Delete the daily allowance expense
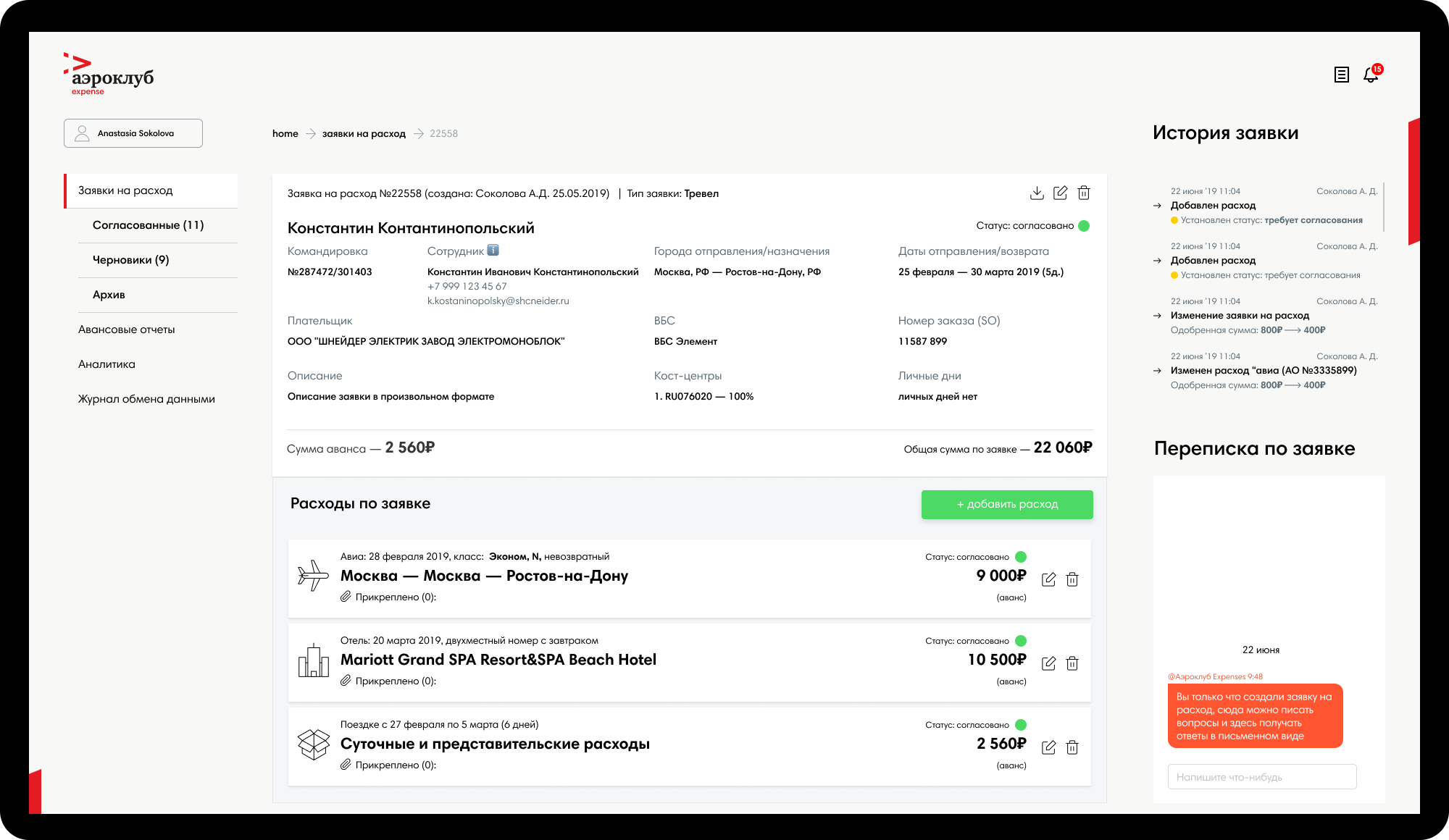 click(1072, 747)
